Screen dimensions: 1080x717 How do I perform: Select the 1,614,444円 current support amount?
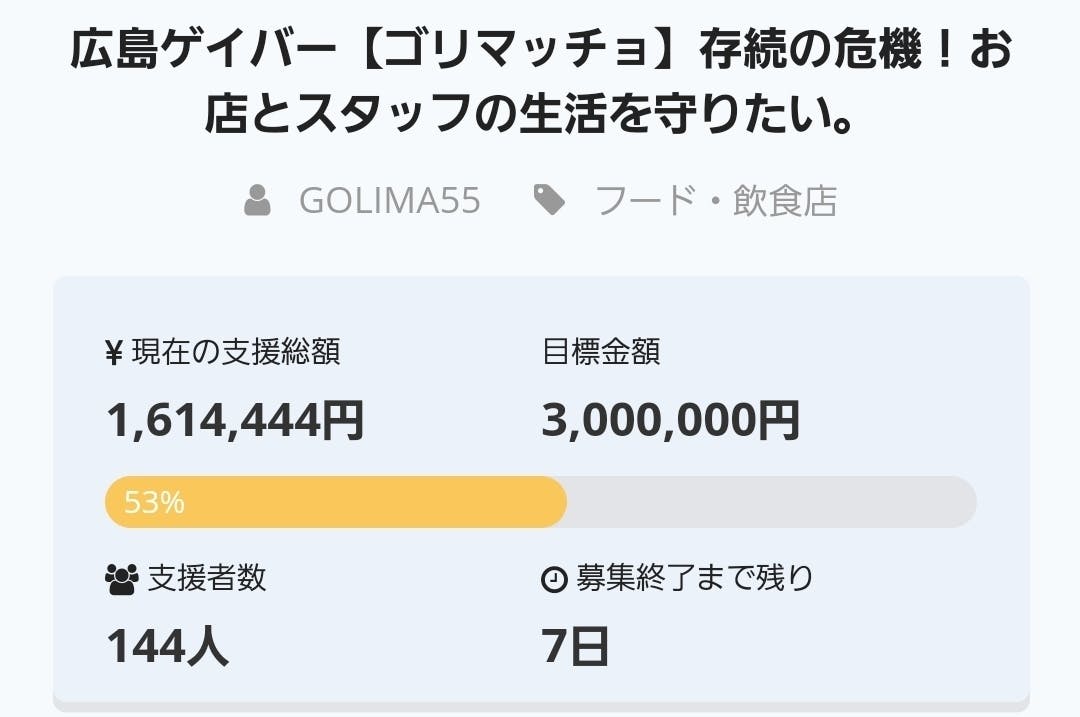click(x=235, y=420)
